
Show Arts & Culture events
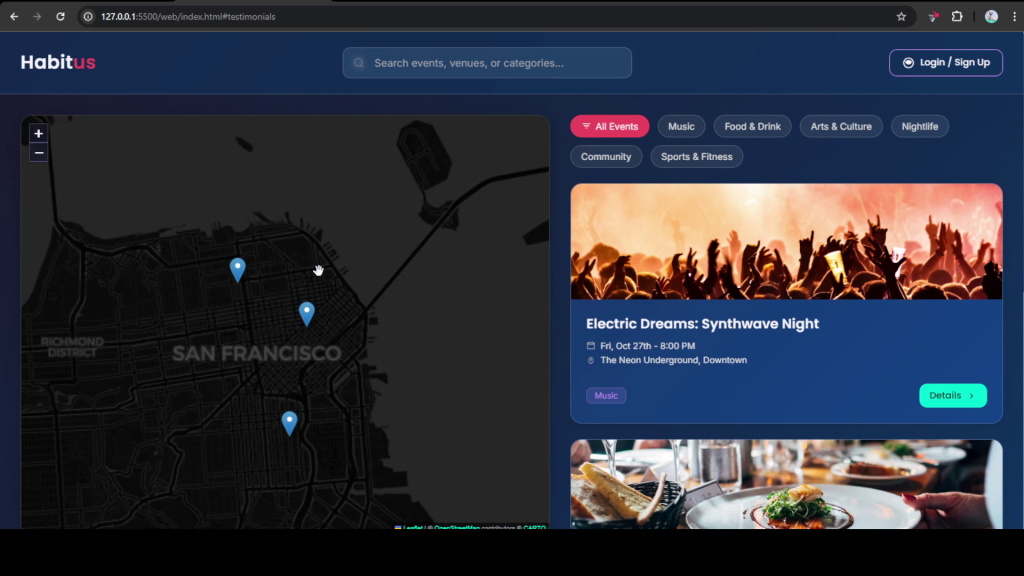[x=841, y=127]
